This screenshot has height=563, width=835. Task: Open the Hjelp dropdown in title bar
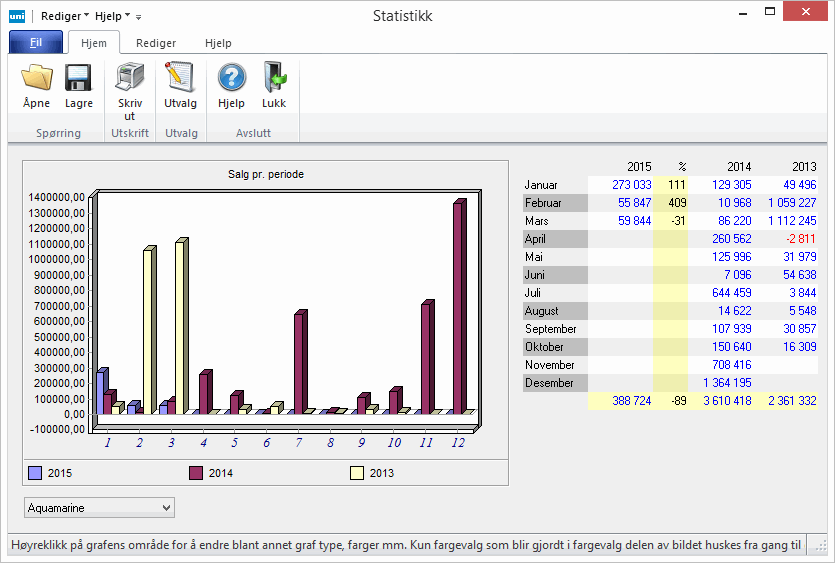(112, 16)
